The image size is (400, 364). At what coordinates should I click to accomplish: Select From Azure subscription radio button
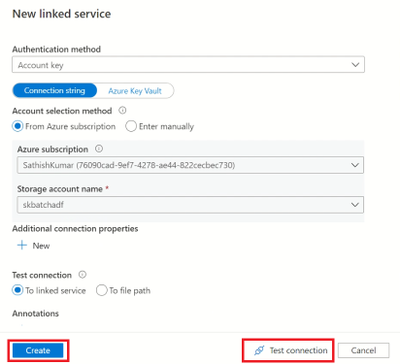pyautogui.click(x=18, y=126)
